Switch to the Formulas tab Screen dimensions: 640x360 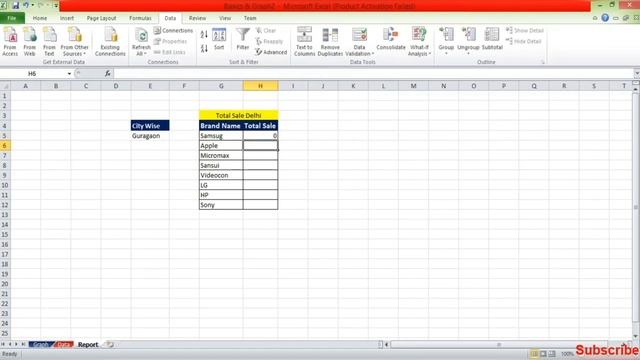[140, 18]
